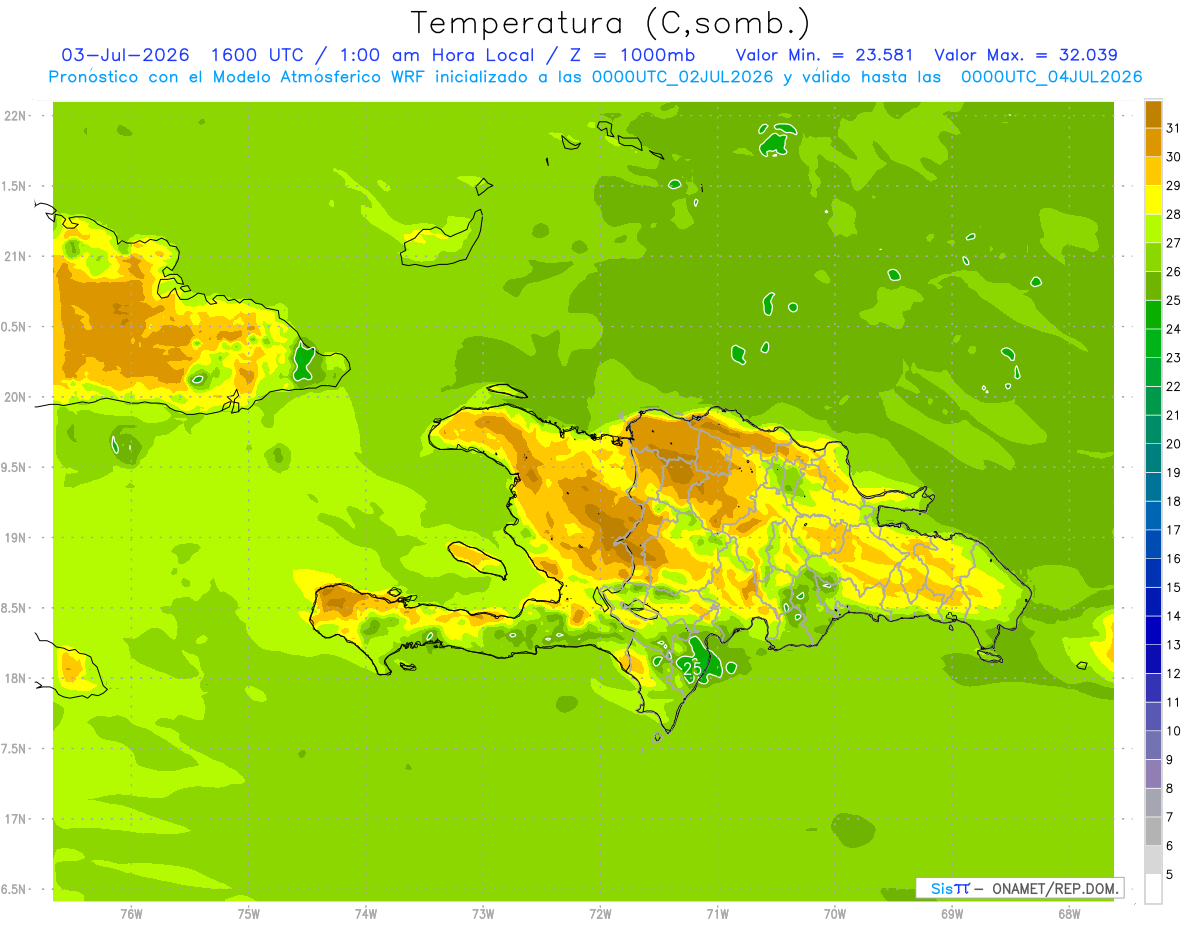Pick the legend swatch between 10 and 11
The height and width of the screenshot is (927, 1200).
tap(1153, 716)
